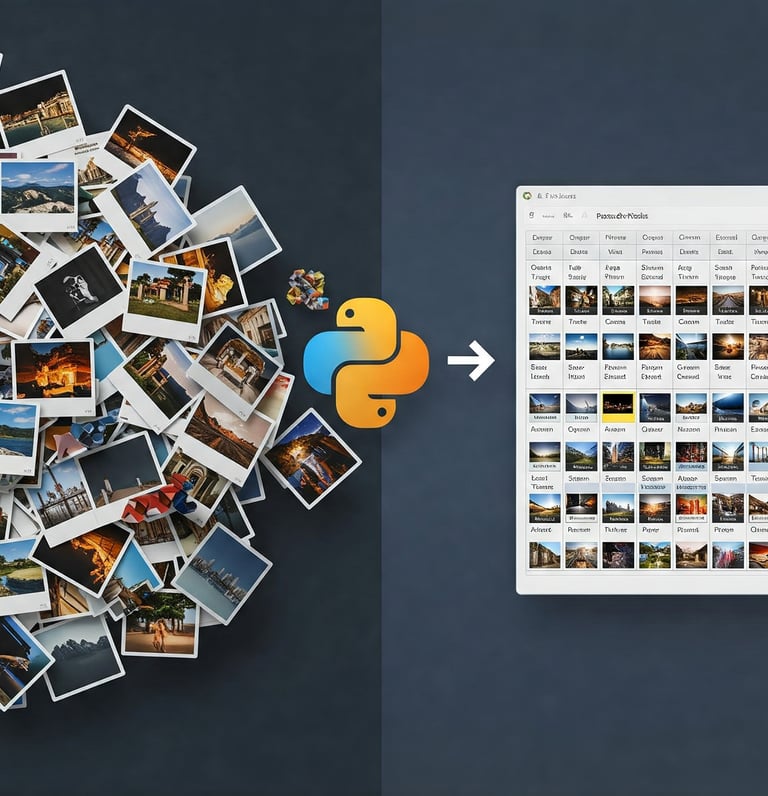Screen dimensions: 768x796
Task: Click the green circular icon in window title bar
Action: click(x=527, y=195)
